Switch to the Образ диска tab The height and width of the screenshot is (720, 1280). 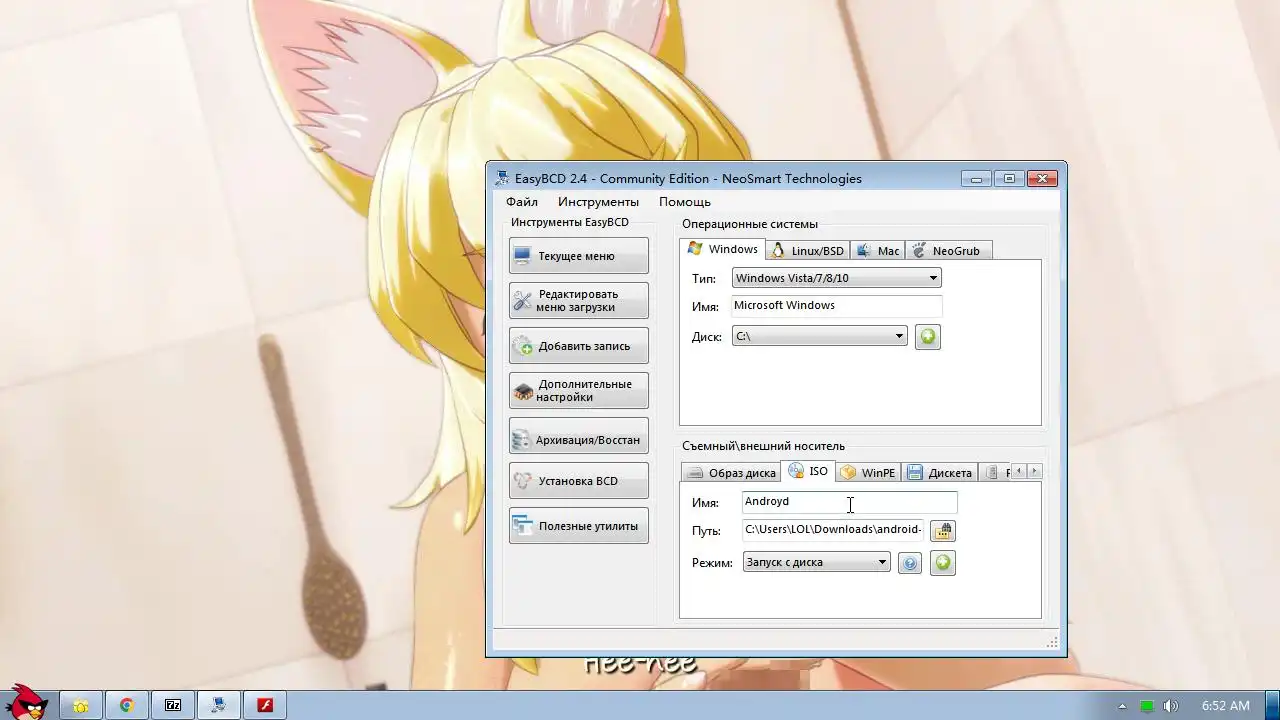click(x=731, y=473)
